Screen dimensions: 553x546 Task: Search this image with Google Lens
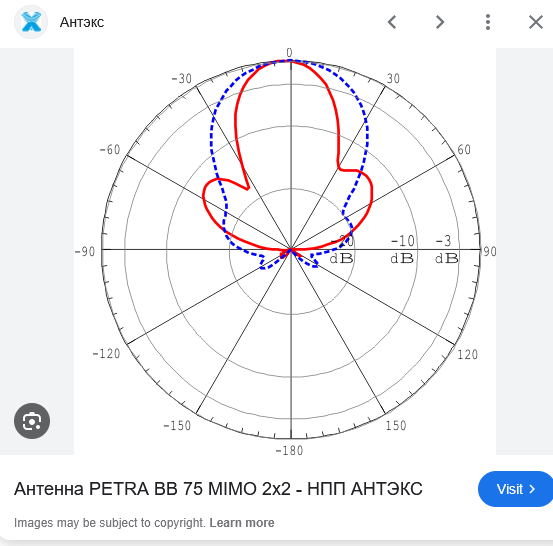[32, 421]
